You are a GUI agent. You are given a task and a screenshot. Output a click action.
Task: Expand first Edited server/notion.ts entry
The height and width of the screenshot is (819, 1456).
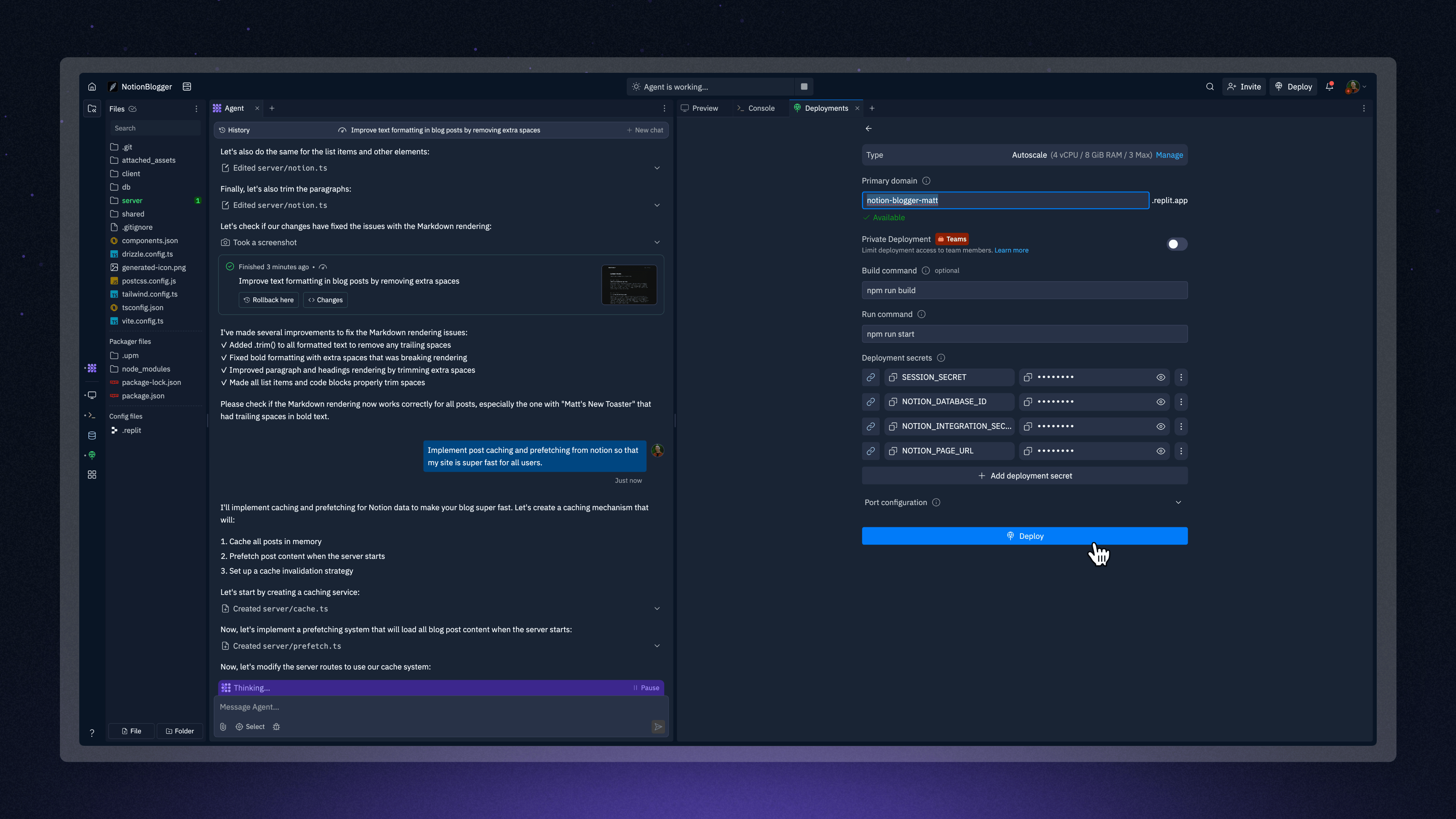pos(441,168)
